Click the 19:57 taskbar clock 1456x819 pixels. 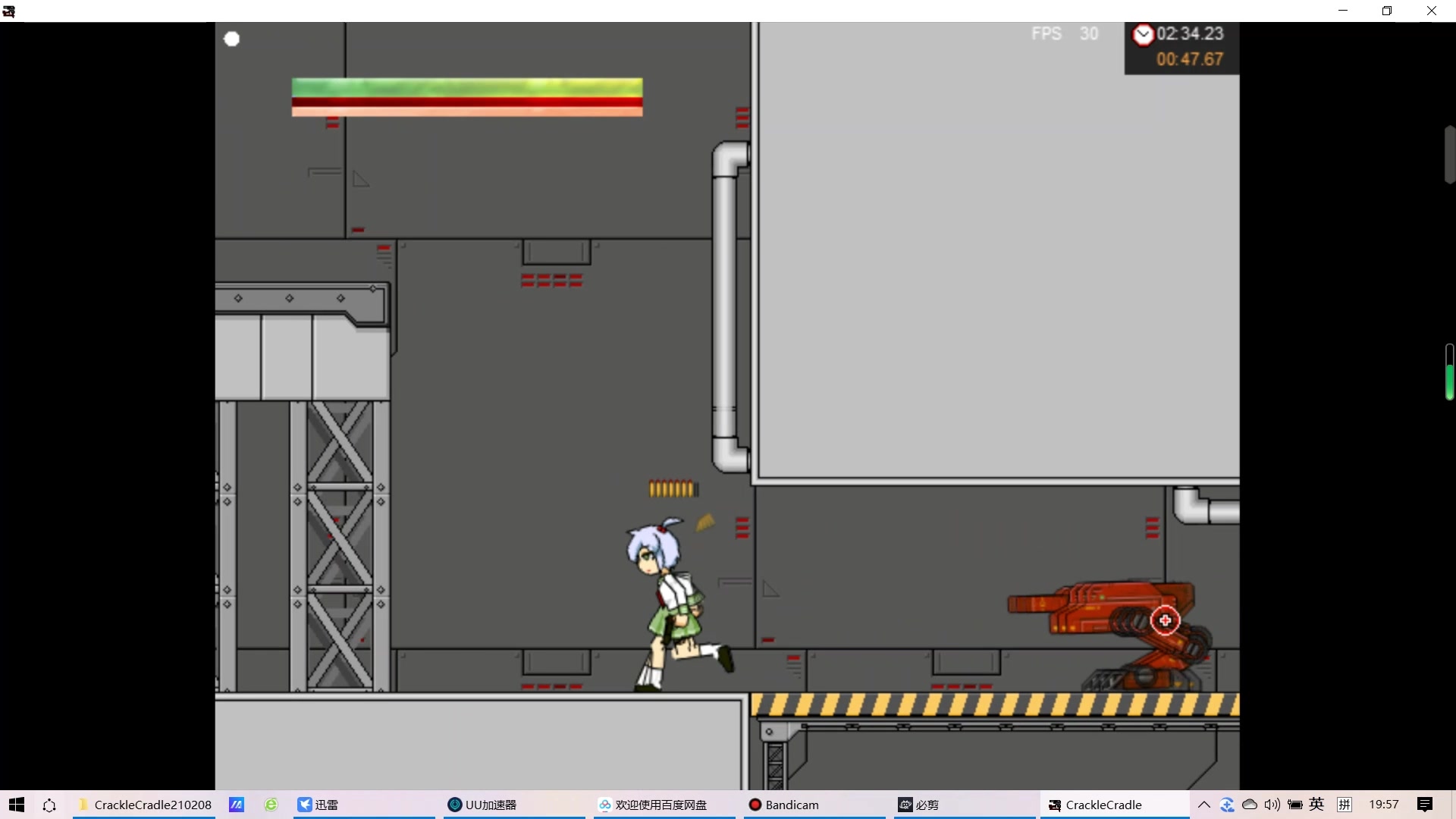point(1383,805)
